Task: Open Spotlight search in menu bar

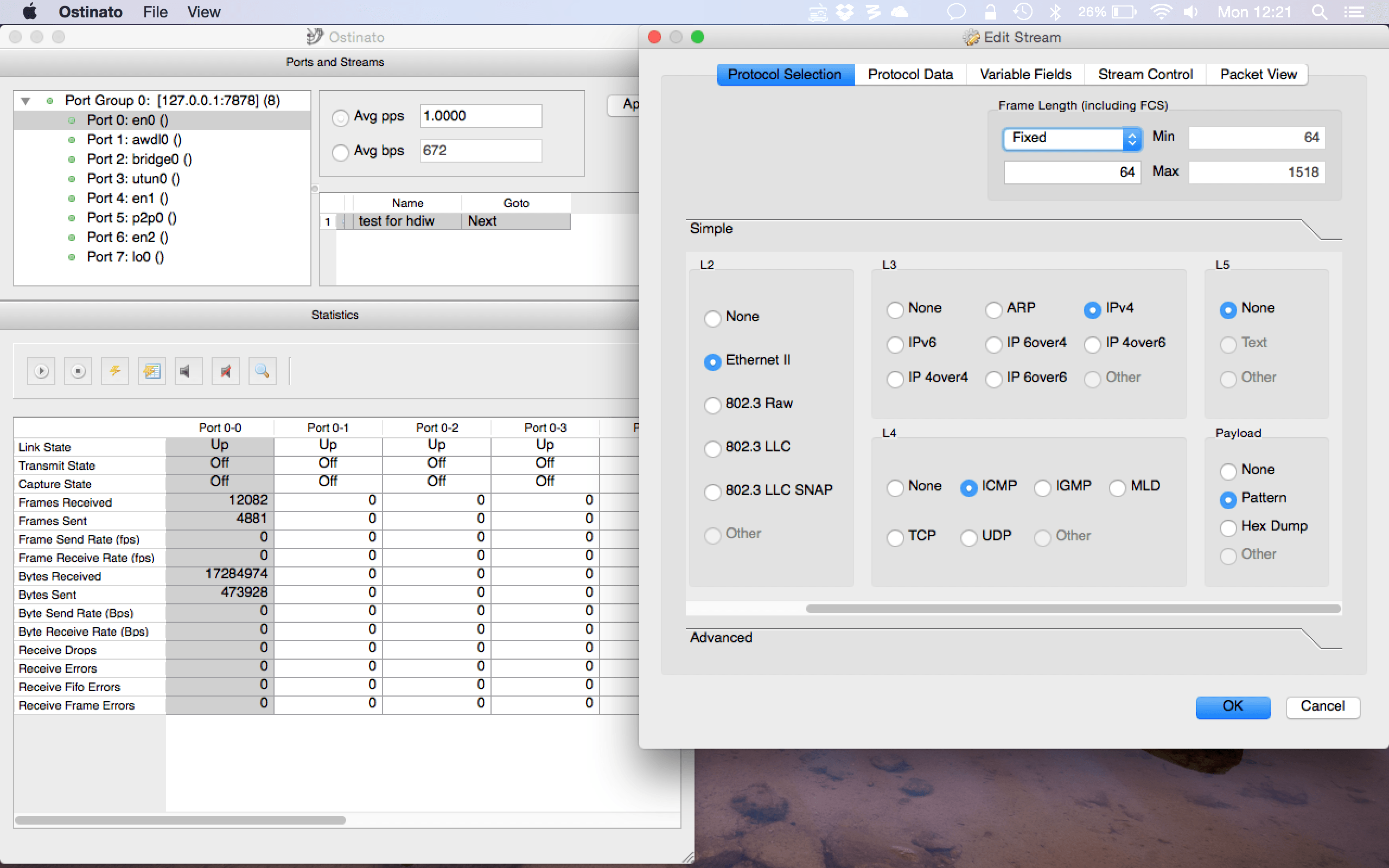Action: coord(1319,12)
